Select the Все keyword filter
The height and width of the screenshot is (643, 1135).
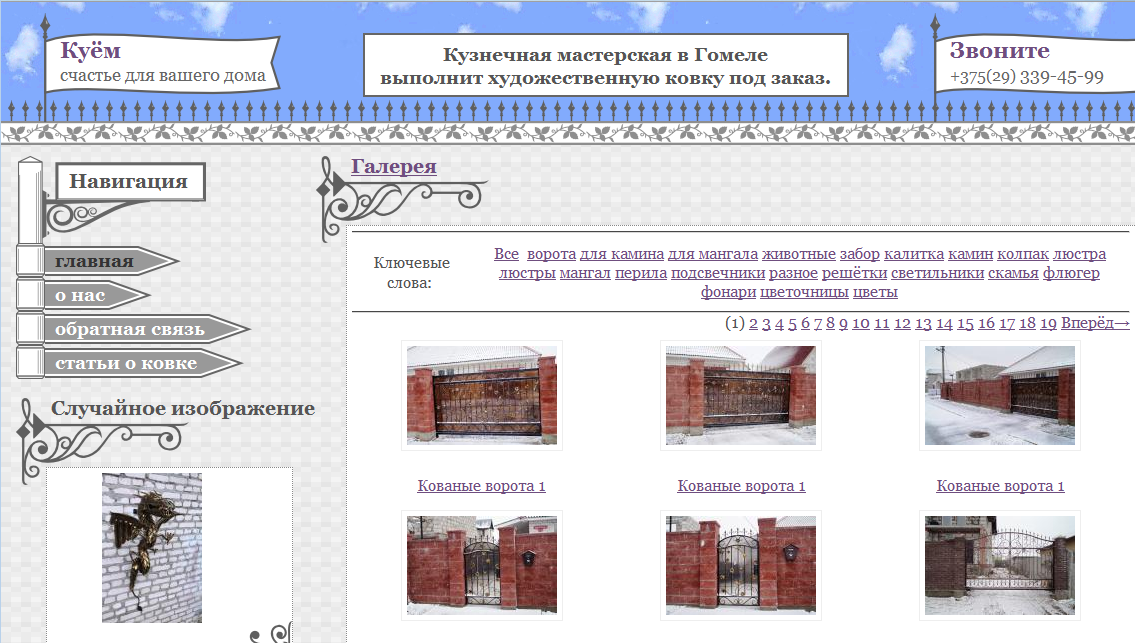(x=507, y=254)
